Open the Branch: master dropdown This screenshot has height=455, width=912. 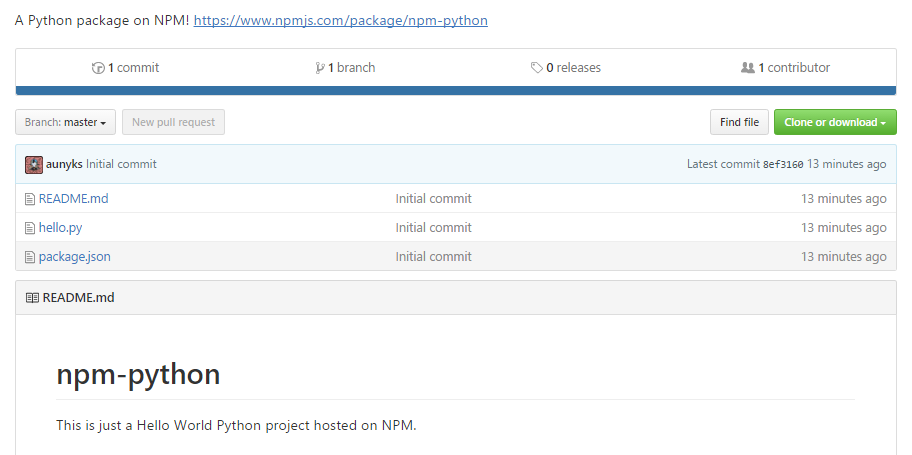click(x=66, y=122)
